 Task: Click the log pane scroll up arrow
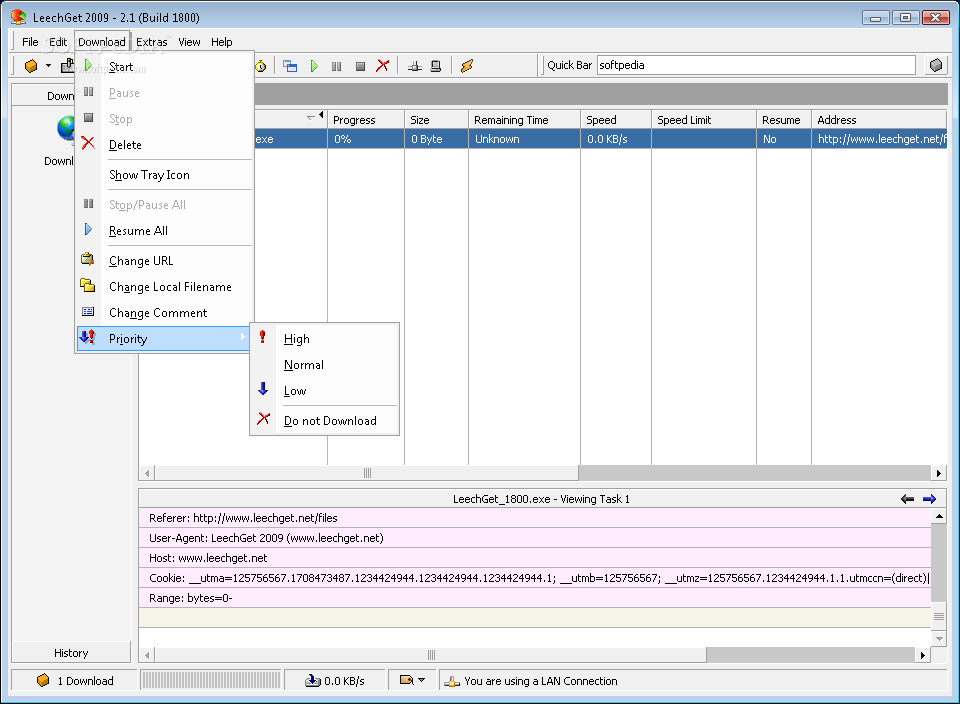point(939,516)
